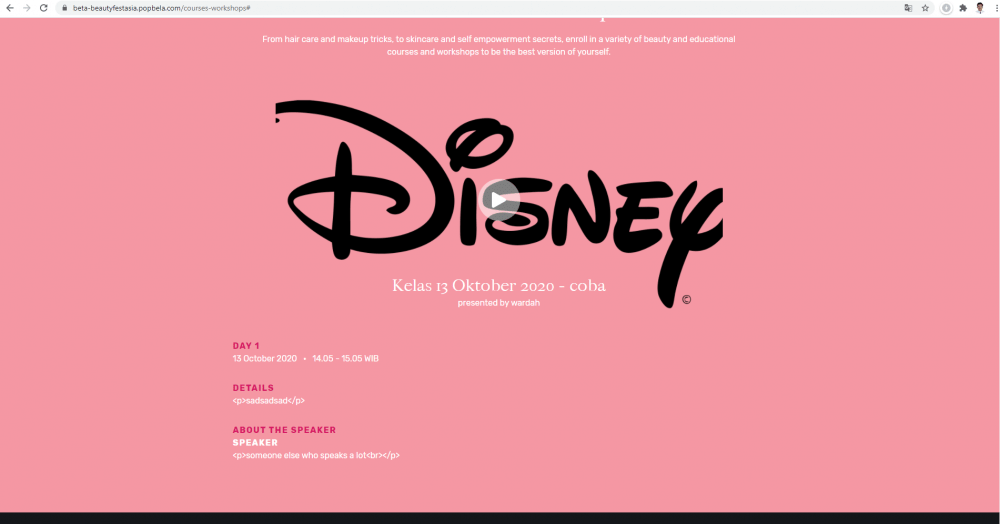Go back to the previous page
This screenshot has height=524, width=1000.
tap(10, 8)
